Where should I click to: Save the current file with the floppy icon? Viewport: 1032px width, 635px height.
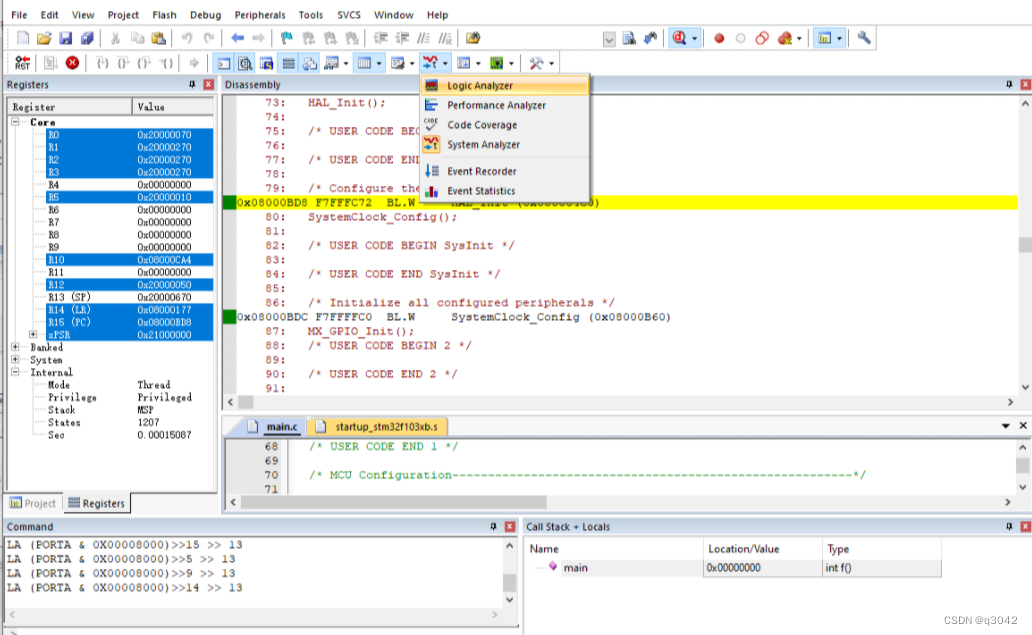(65, 38)
